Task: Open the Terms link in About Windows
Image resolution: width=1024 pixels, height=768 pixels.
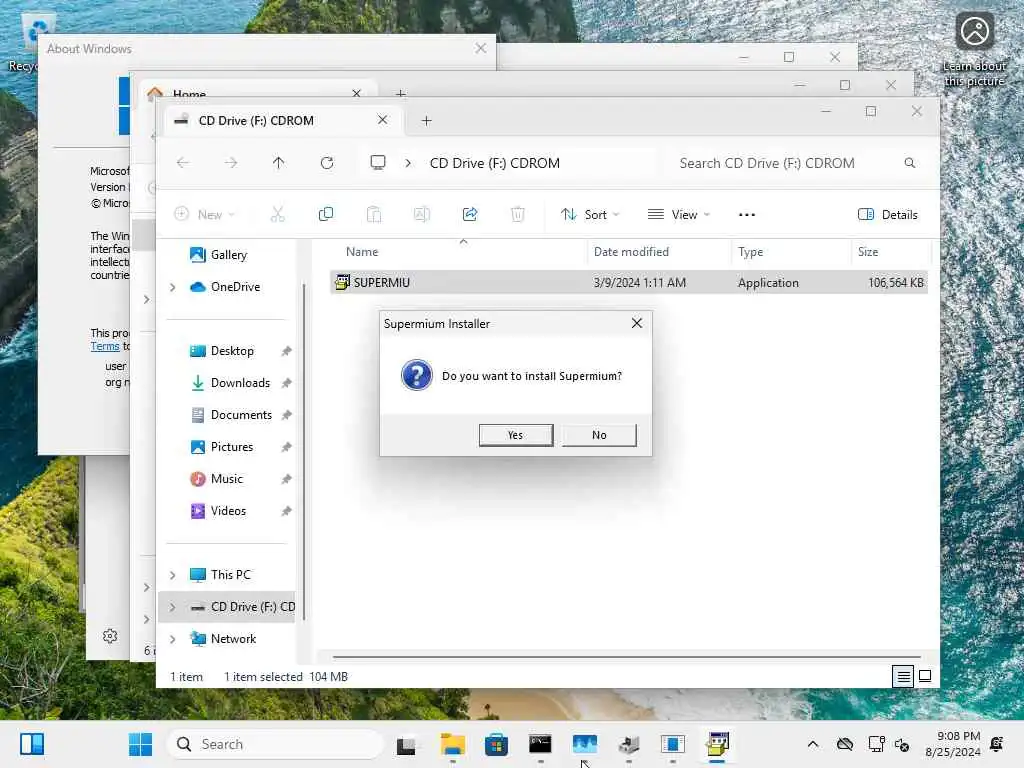Action: [x=105, y=346]
